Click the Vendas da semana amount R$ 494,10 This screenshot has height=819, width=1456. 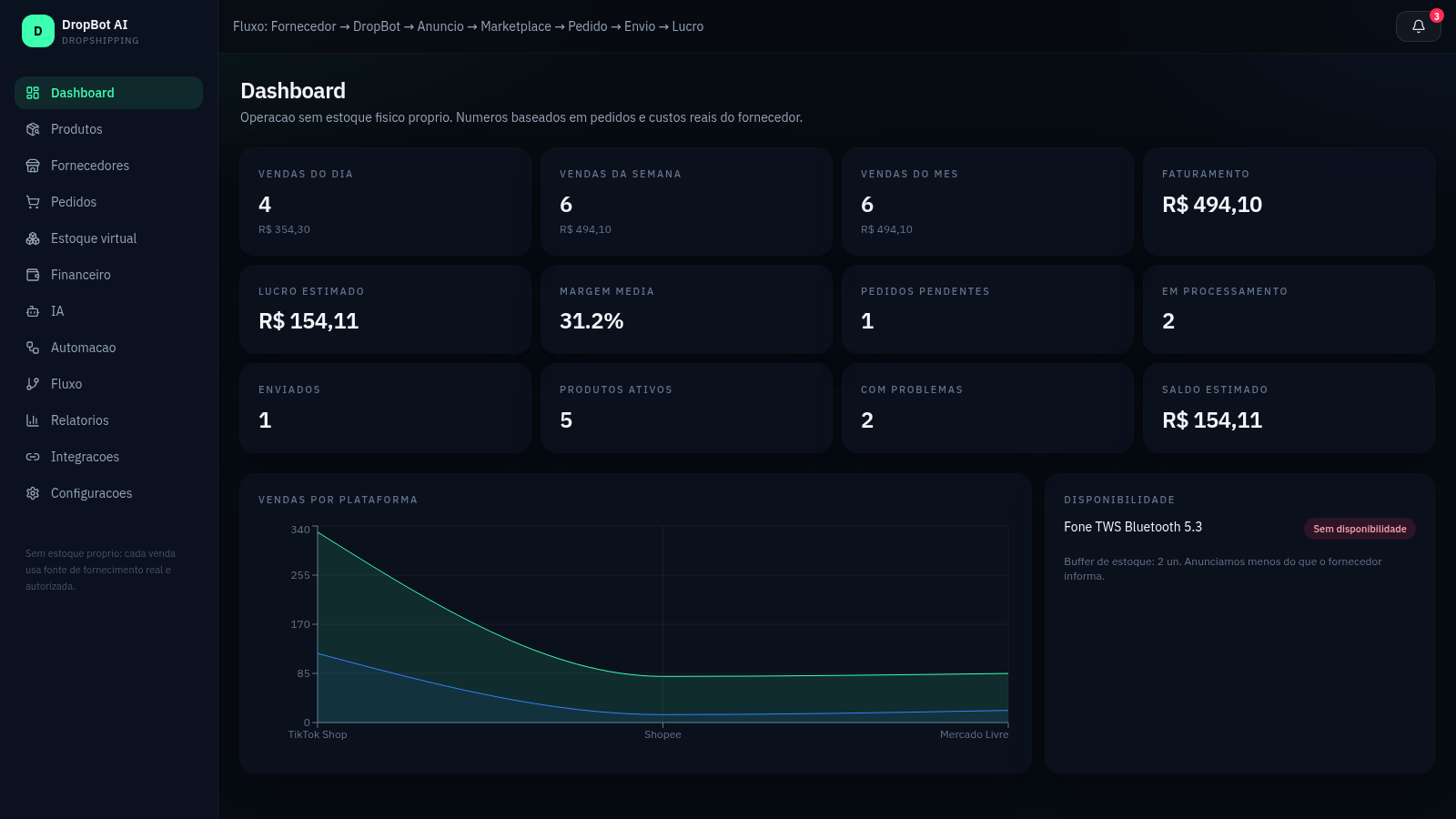coord(585,229)
